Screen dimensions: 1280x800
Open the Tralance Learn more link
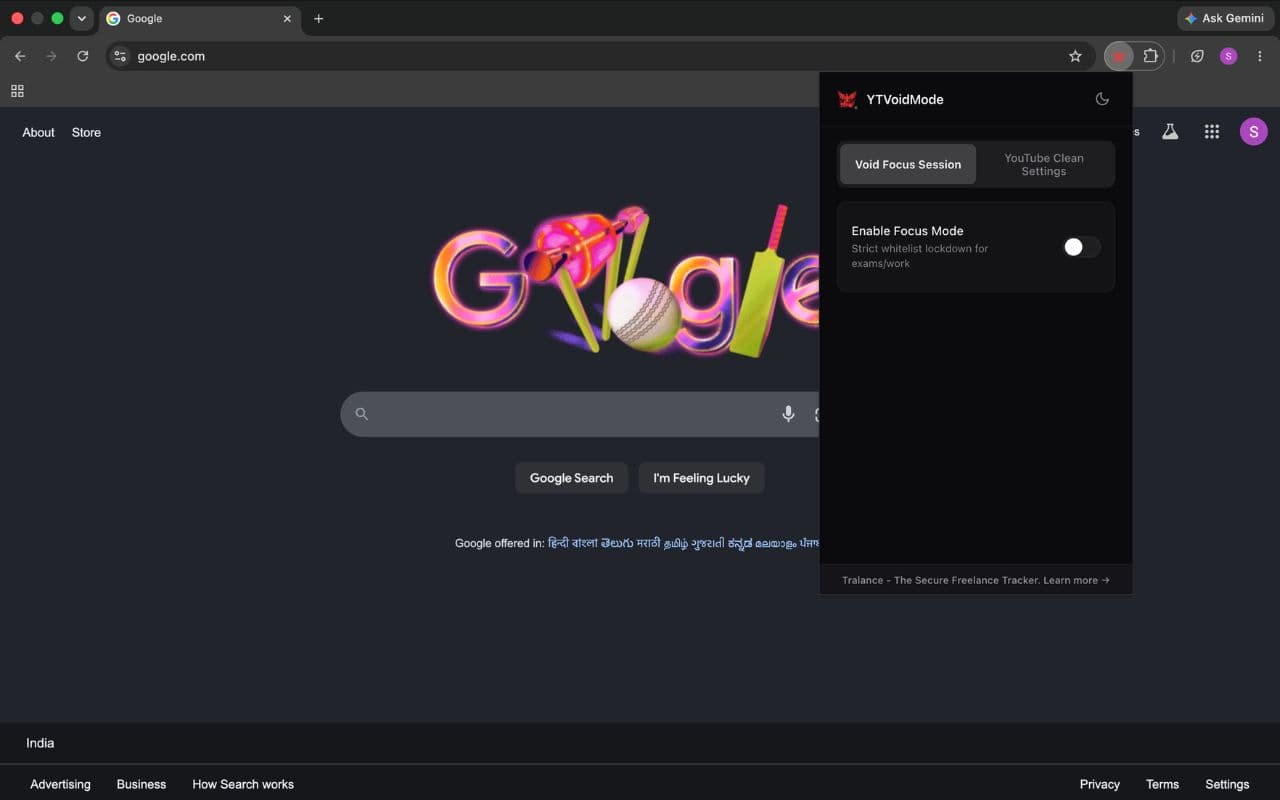1076,580
